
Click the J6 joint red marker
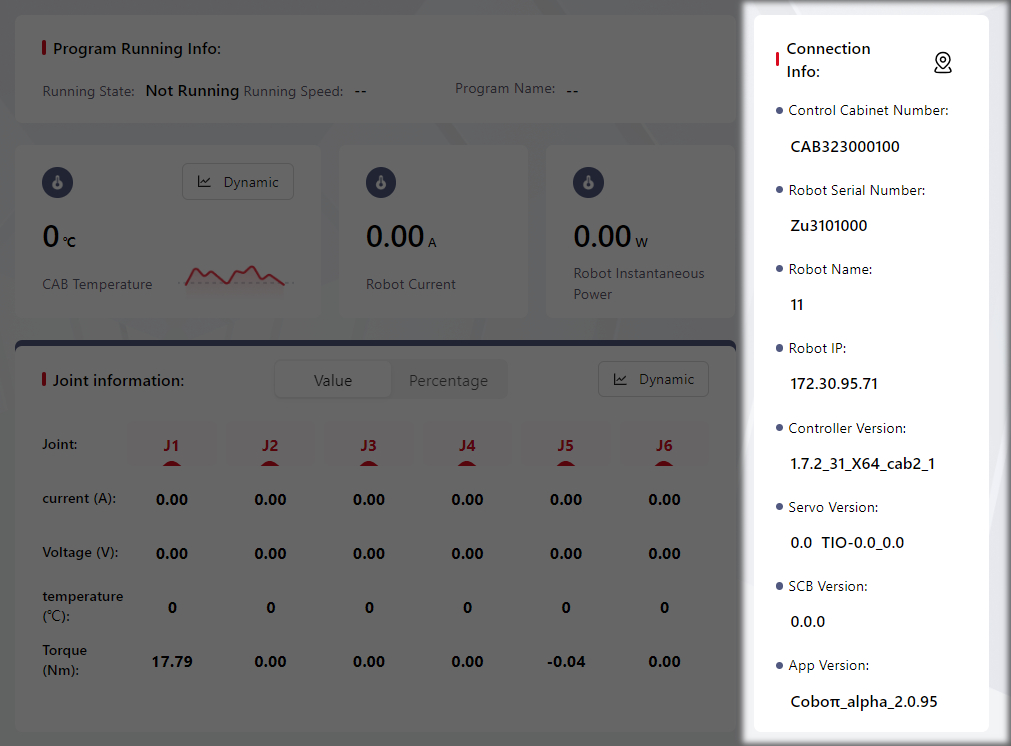pyautogui.click(x=664, y=463)
